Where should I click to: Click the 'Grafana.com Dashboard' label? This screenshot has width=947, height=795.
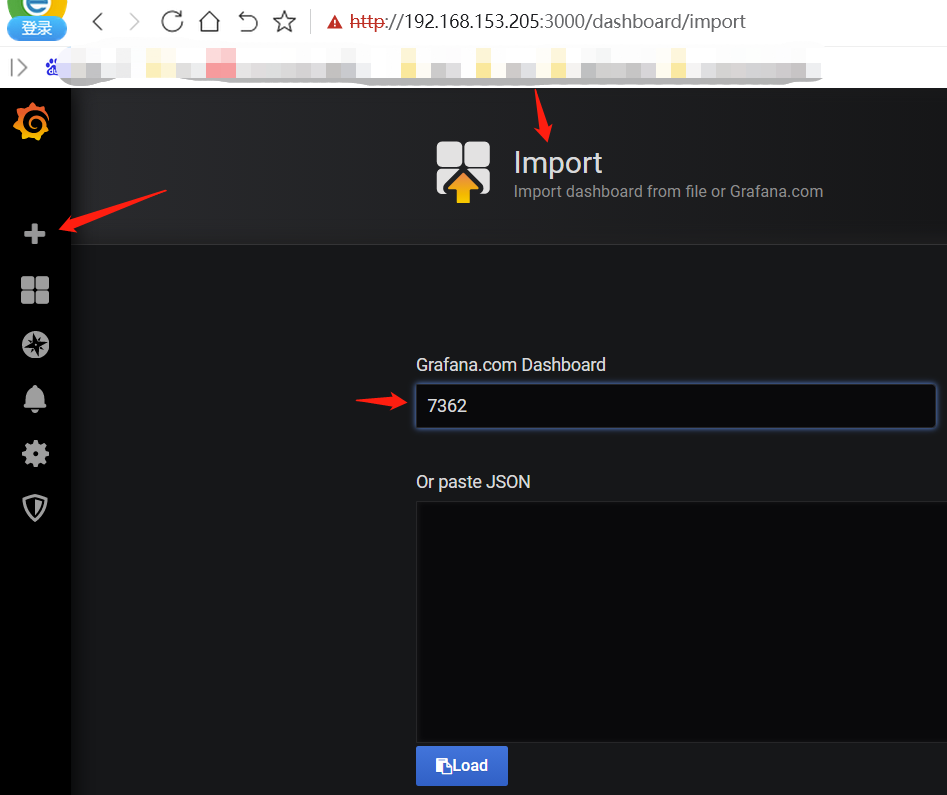tap(511, 365)
